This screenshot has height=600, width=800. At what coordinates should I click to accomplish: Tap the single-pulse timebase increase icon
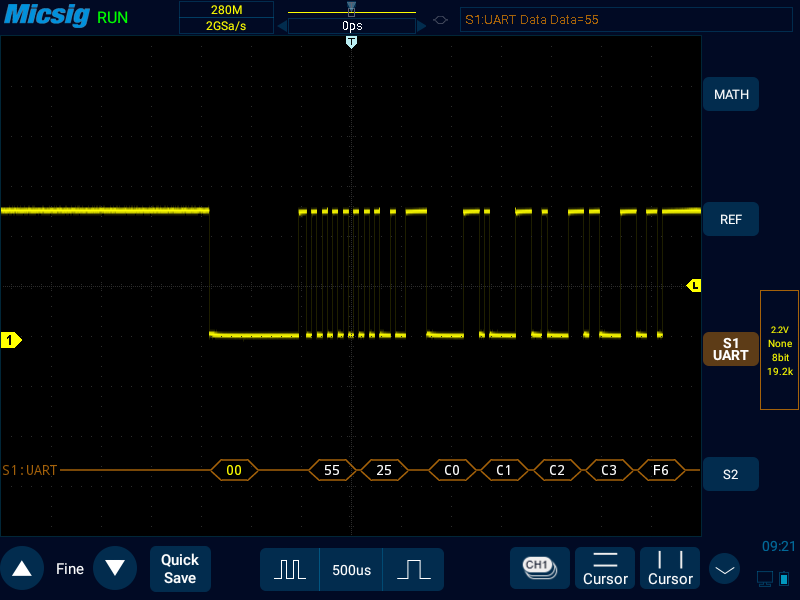tap(412, 569)
